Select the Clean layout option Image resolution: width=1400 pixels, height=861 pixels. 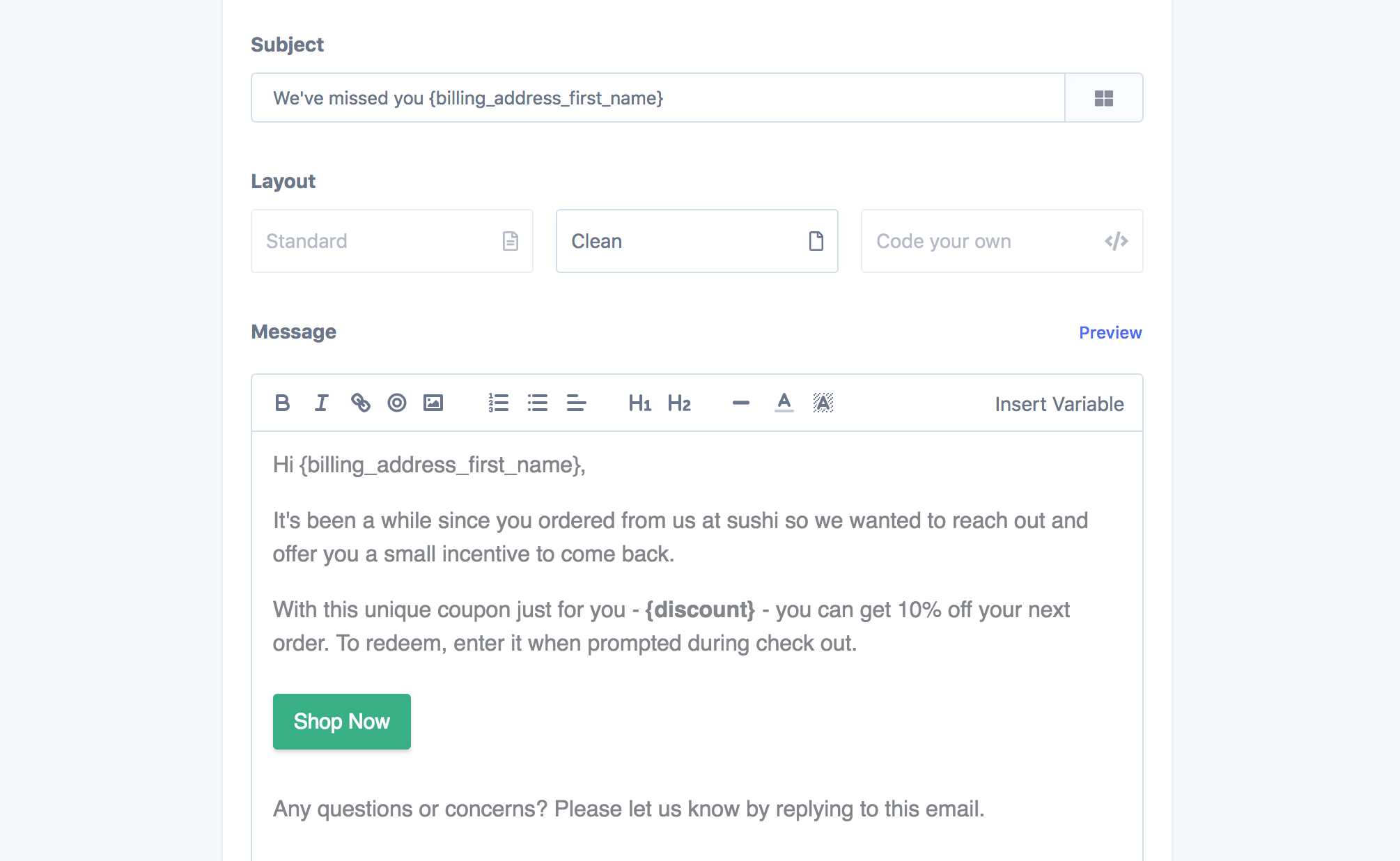tap(697, 241)
